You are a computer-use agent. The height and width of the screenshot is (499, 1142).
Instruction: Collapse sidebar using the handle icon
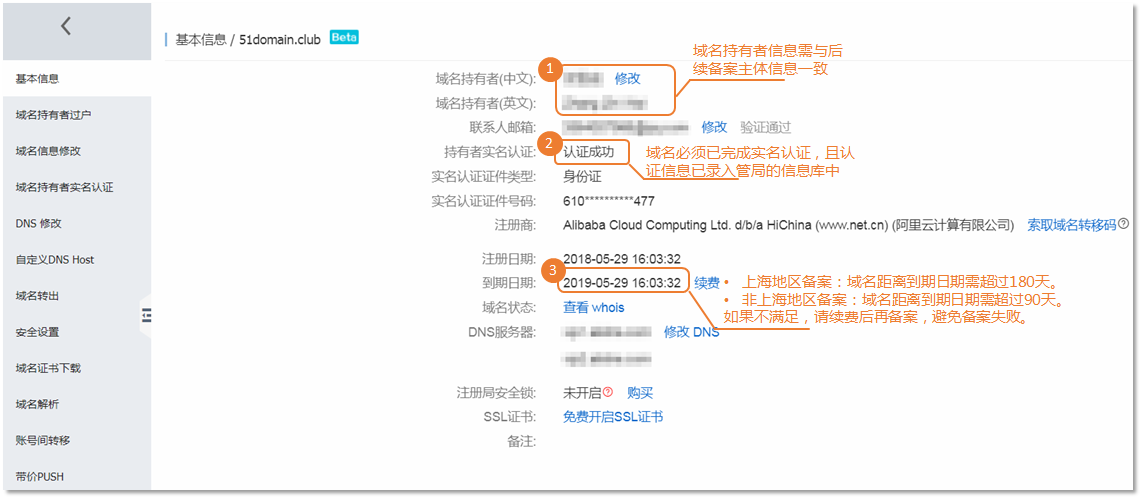coord(146,315)
